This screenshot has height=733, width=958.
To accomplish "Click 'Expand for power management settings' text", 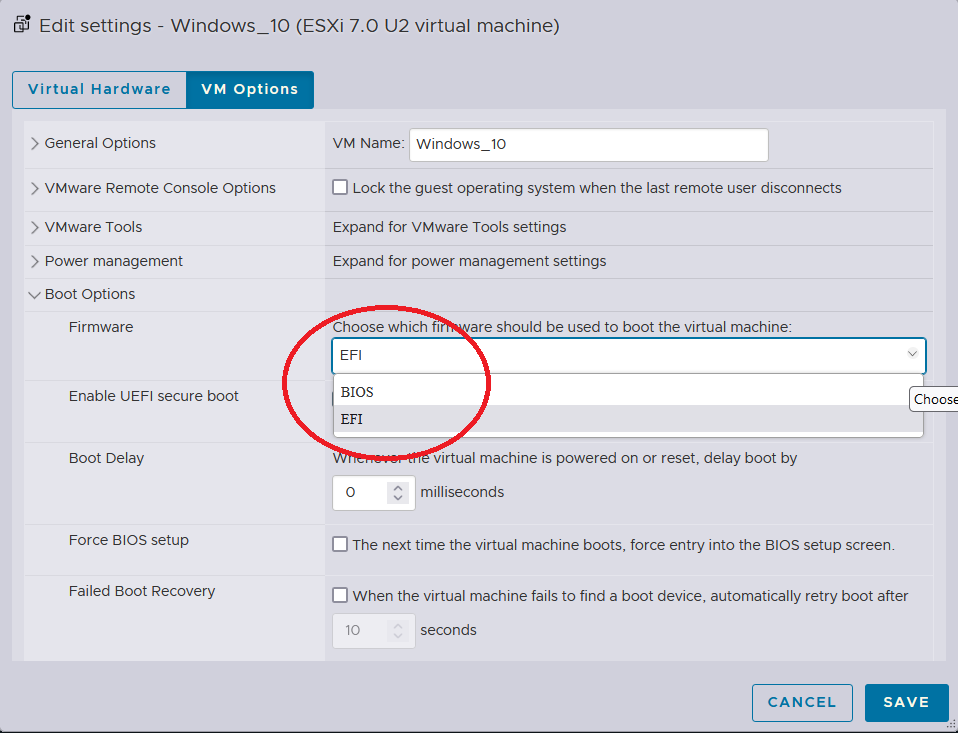I will (x=469, y=261).
